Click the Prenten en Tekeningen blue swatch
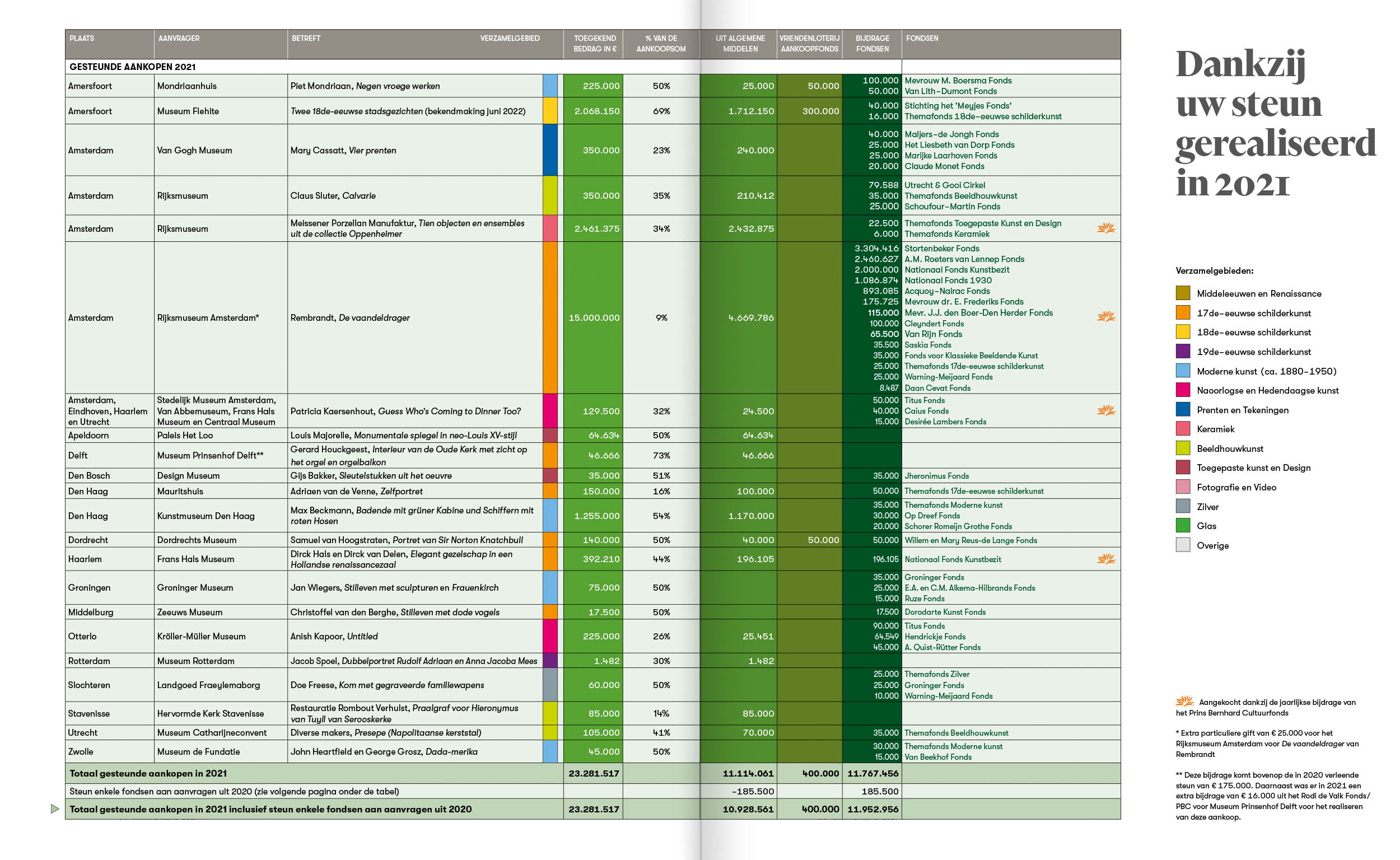 point(1183,409)
